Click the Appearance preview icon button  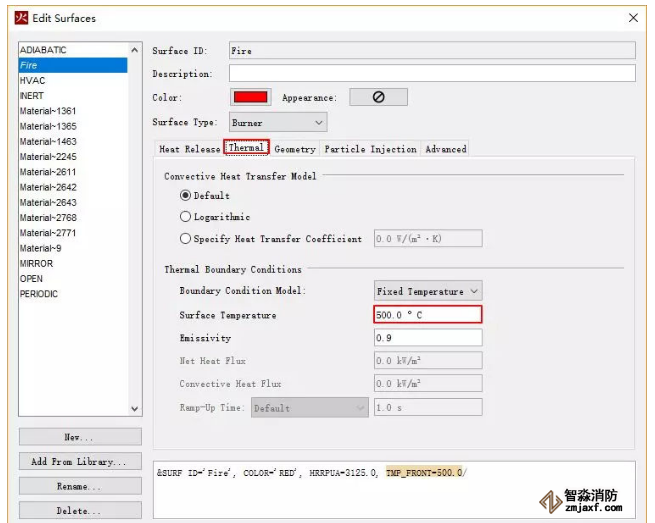(378, 97)
